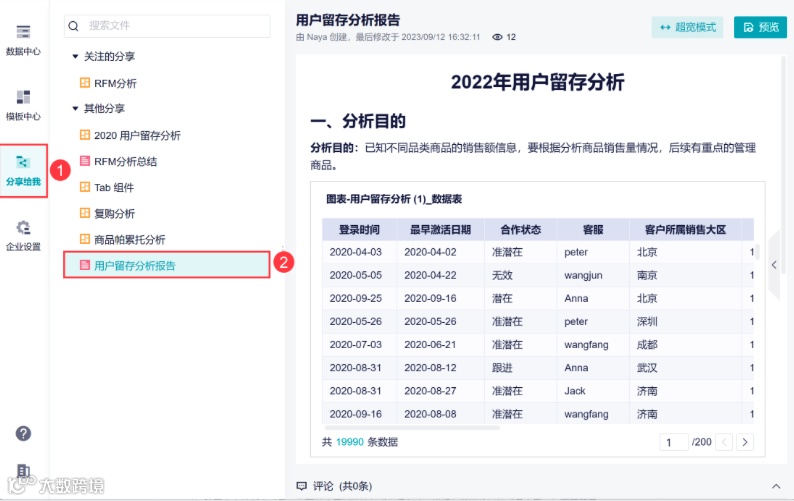Click the RFM分析总结 report icon
This screenshot has width=794, height=501.
pos(85,161)
